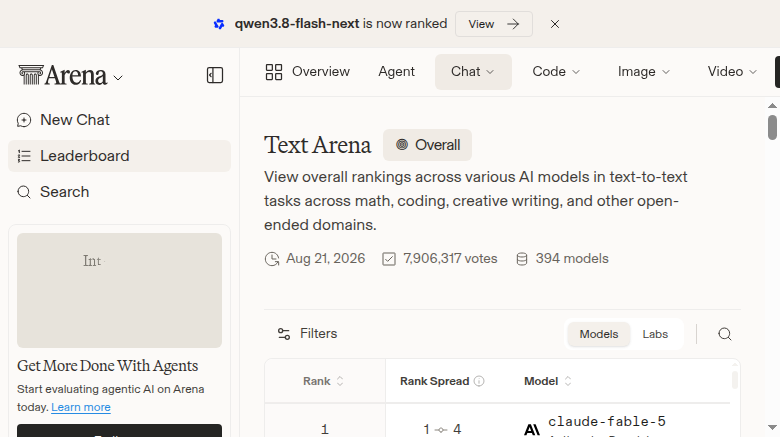
Task: Click the scrollbar up arrow
Action: (x=772, y=106)
